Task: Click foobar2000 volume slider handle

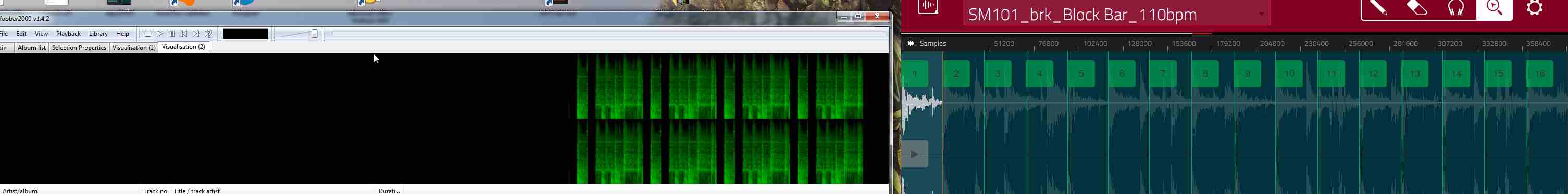Action: tap(315, 34)
